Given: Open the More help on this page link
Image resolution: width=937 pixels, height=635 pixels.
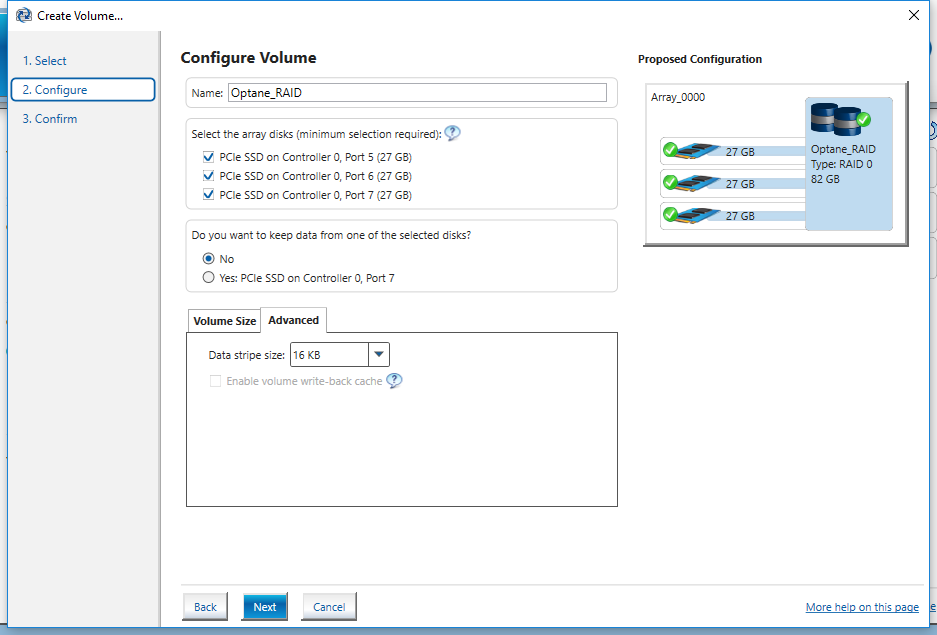Looking at the screenshot, I should 862,608.
